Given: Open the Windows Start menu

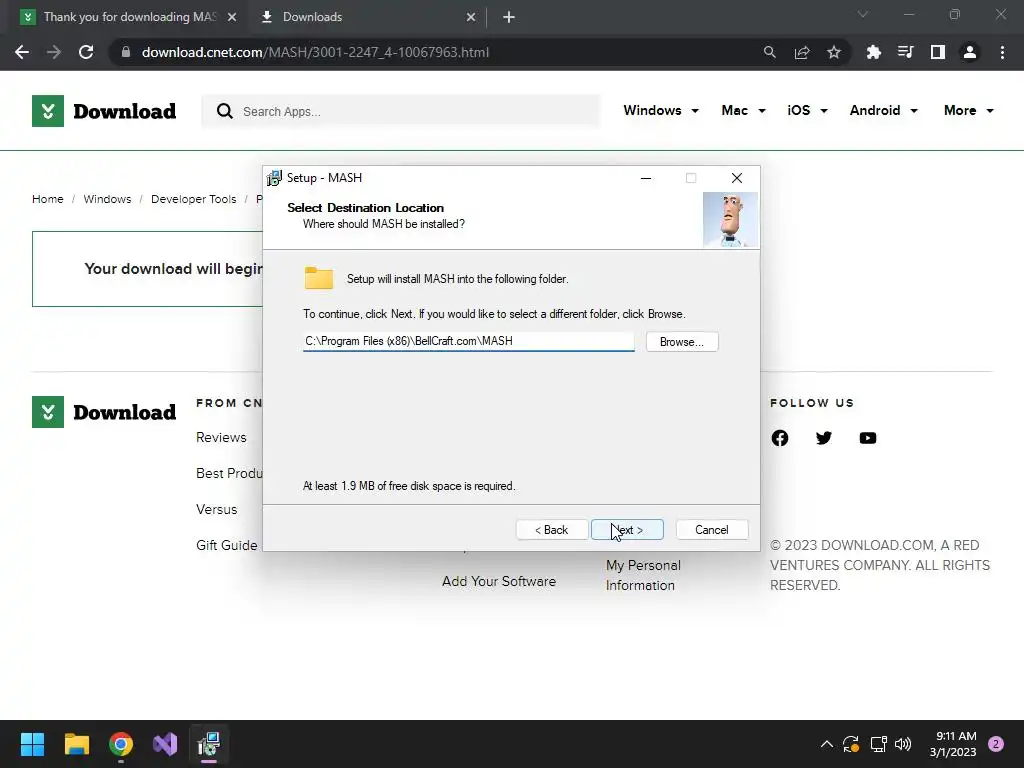Looking at the screenshot, I should (33, 744).
